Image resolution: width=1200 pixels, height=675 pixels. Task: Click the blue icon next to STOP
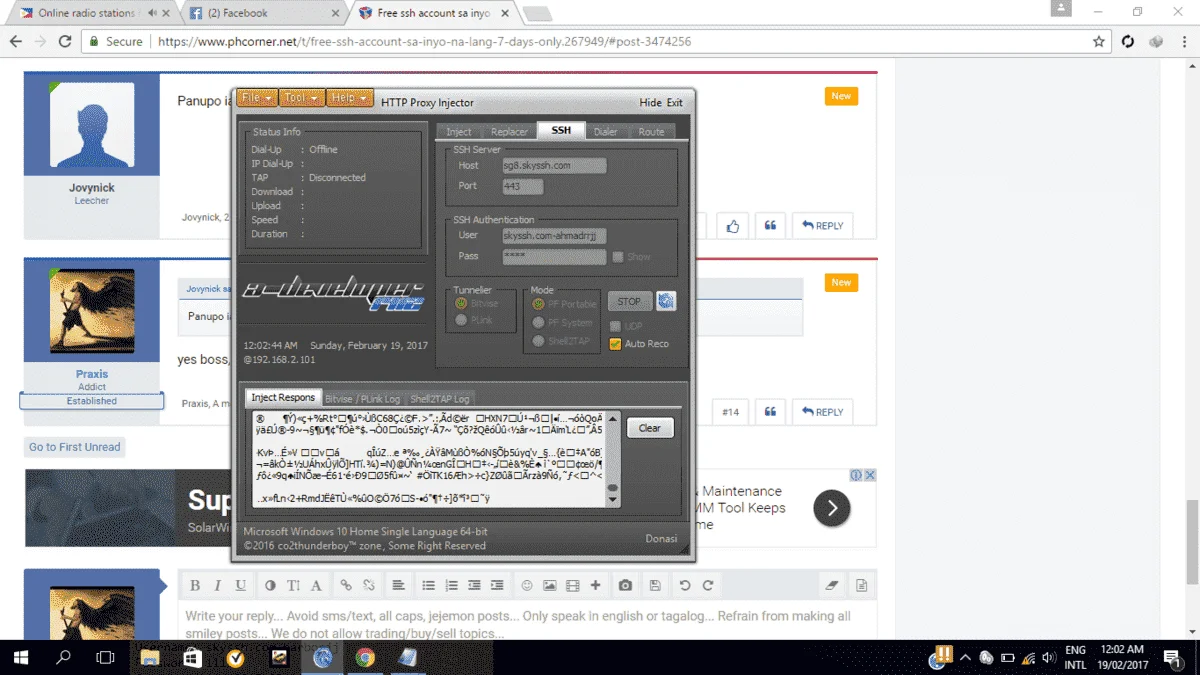coord(666,301)
